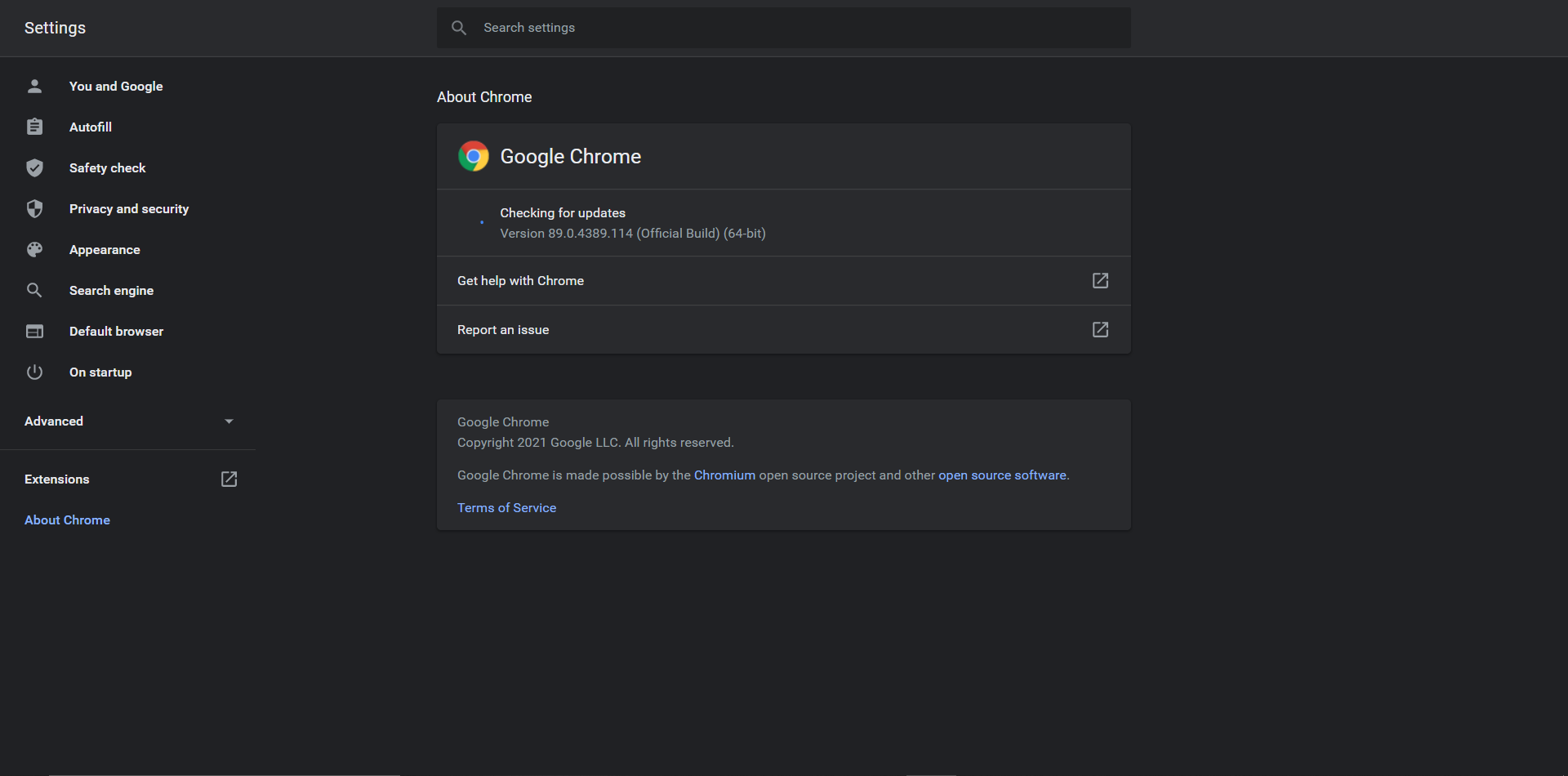Open the open source software link

(x=1002, y=475)
